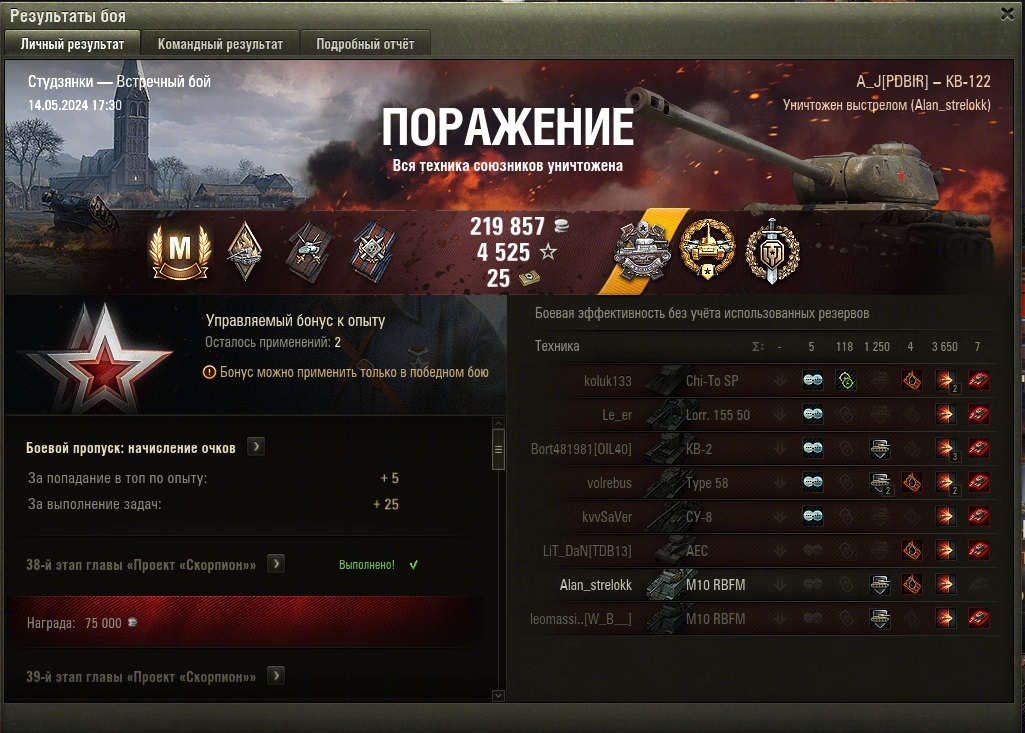
Task: Click the medal on the yellow ribbon
Action: [642, 250]
